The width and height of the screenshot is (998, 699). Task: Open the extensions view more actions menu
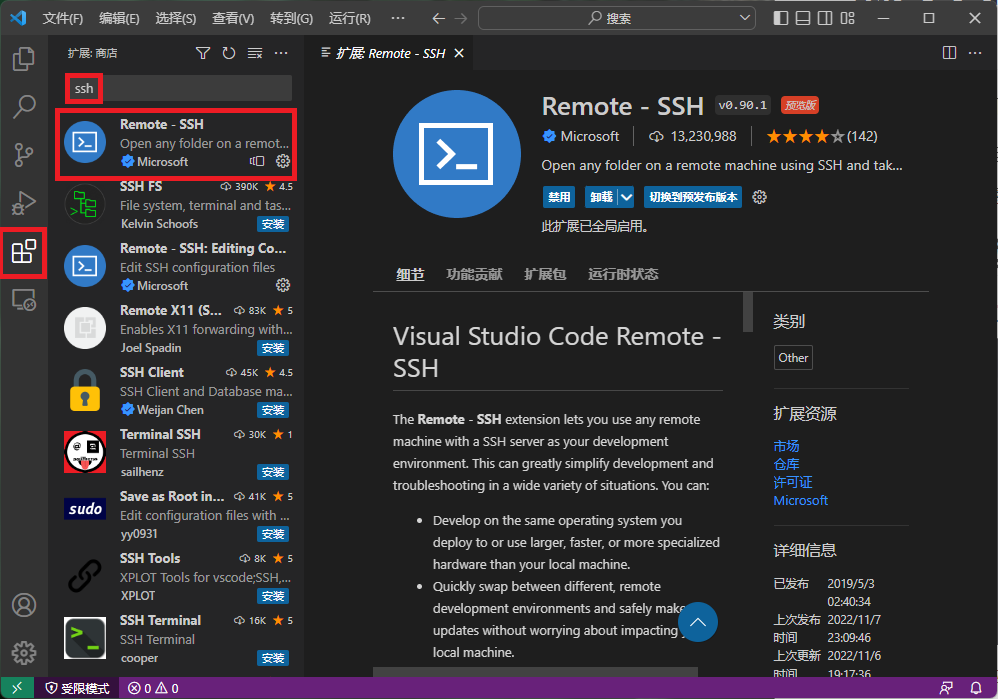(281, 53)
